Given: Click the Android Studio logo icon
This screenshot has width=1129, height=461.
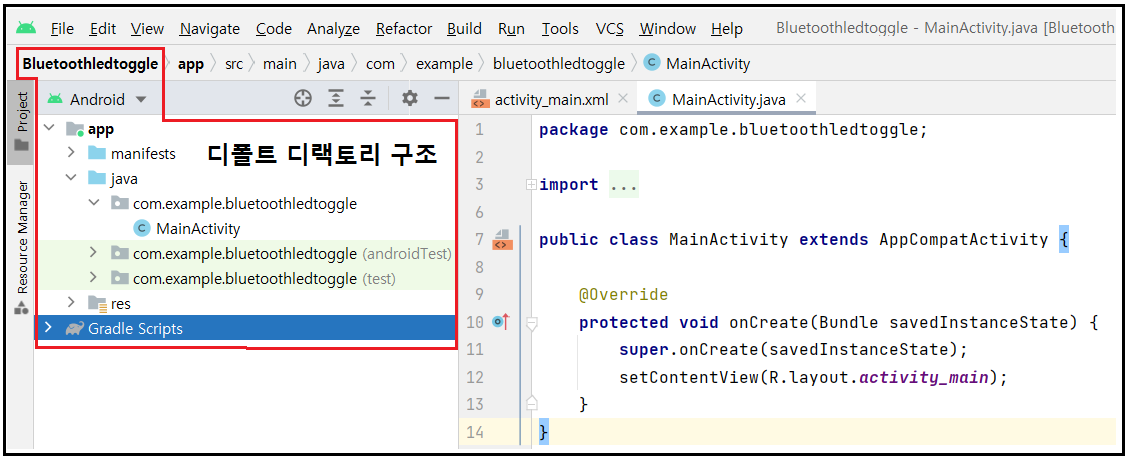Looking at the screenshot, I should [26, 28].
